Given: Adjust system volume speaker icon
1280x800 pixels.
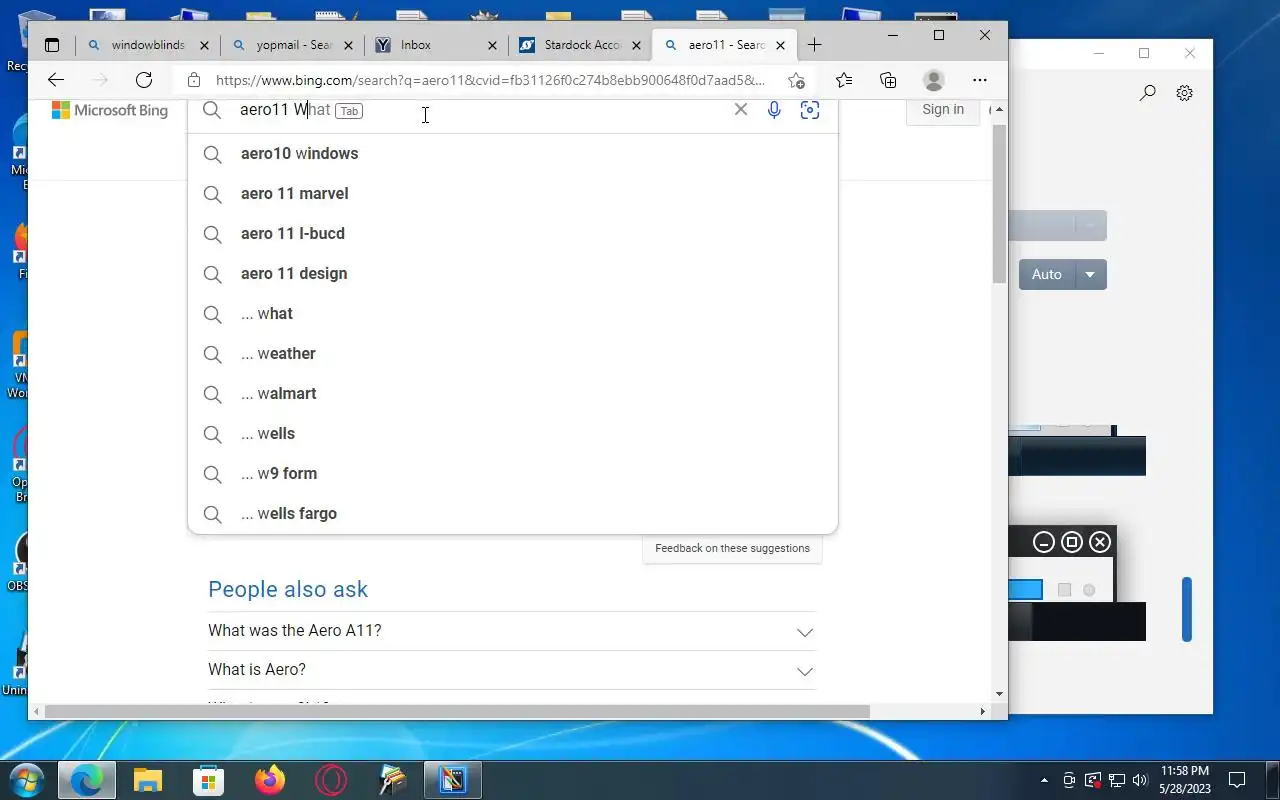Looking at the screenshot, I should point(1140,780).
